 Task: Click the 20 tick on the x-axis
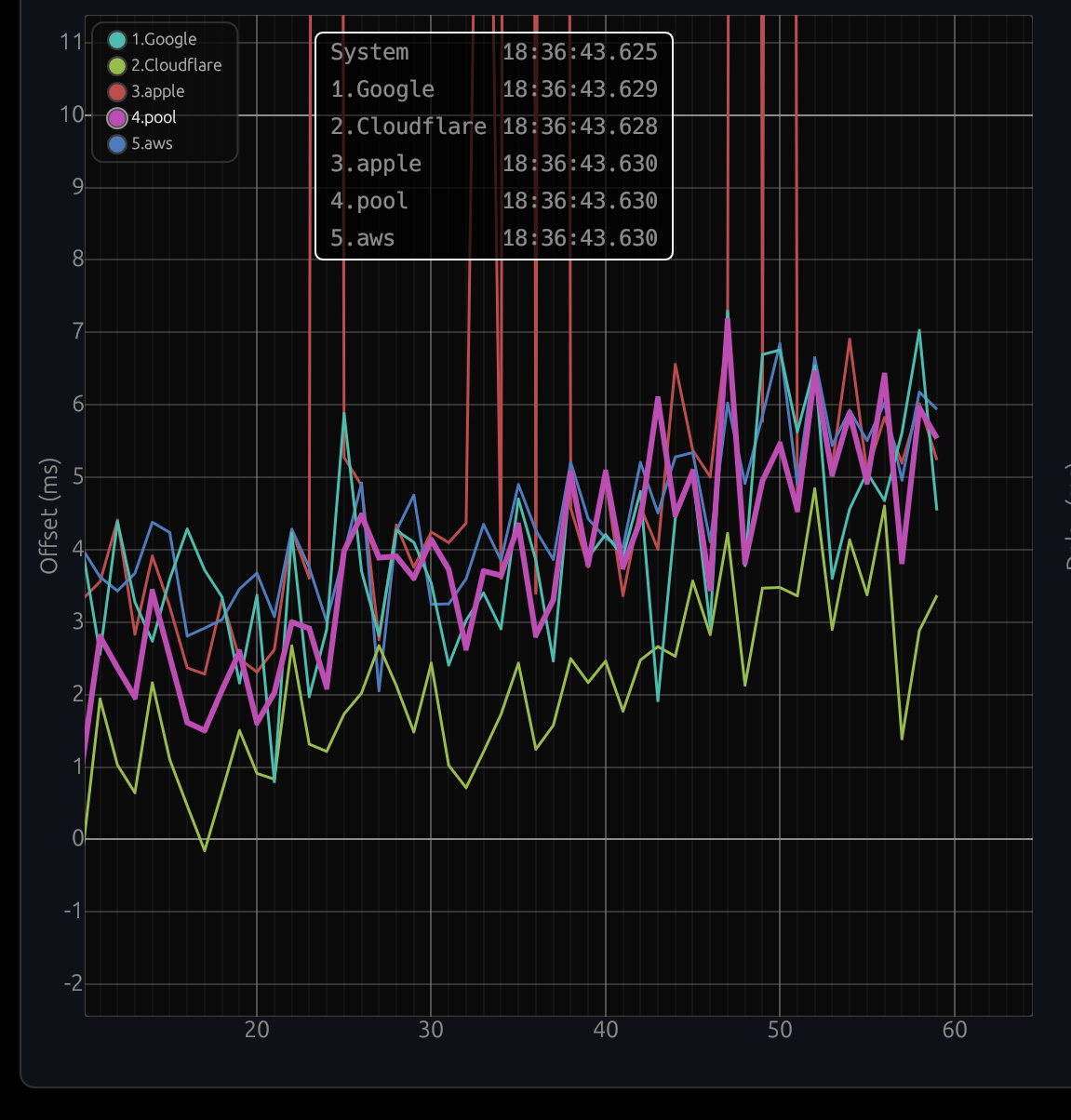257,1030
